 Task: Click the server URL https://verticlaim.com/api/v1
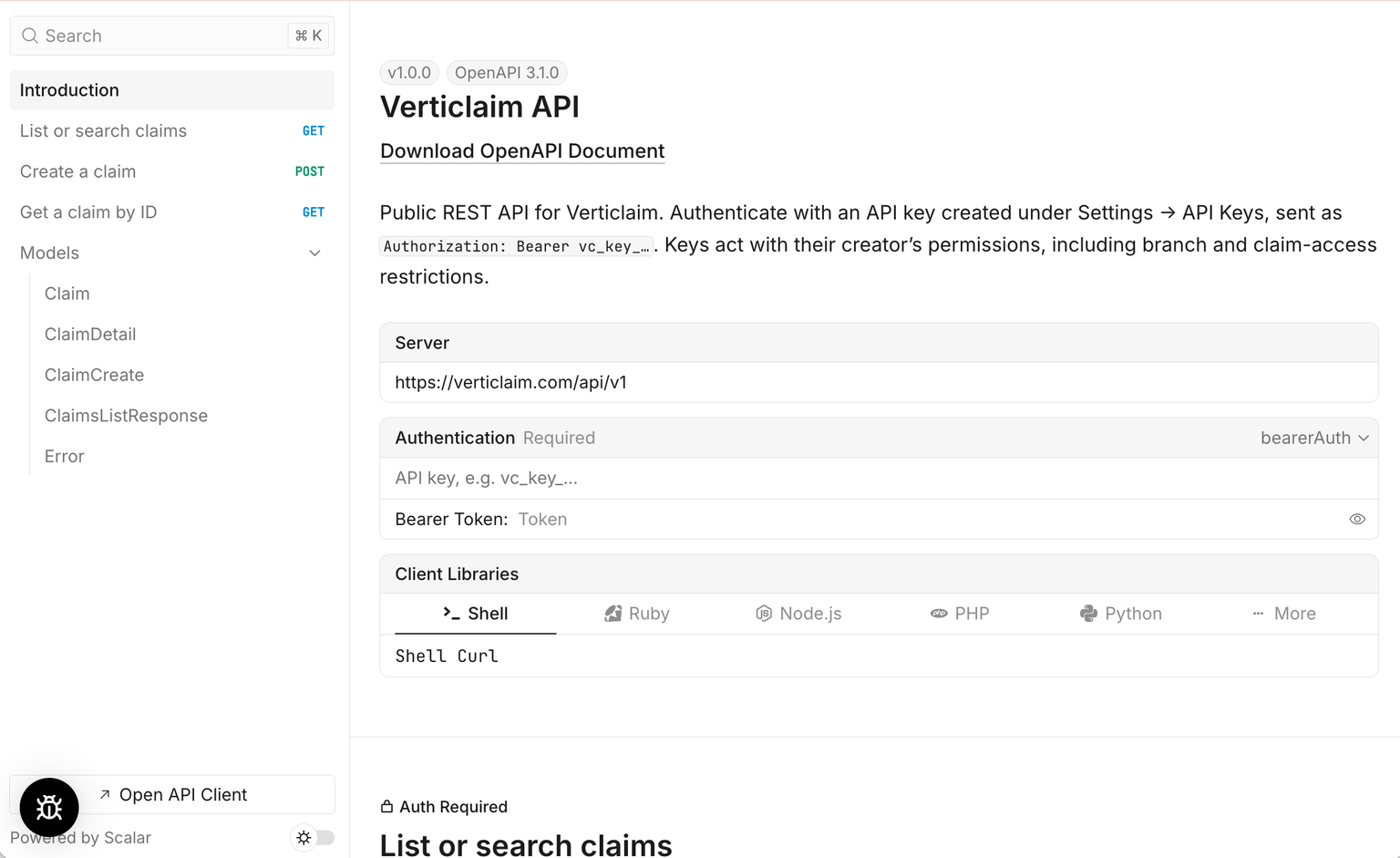click(510, 383)
